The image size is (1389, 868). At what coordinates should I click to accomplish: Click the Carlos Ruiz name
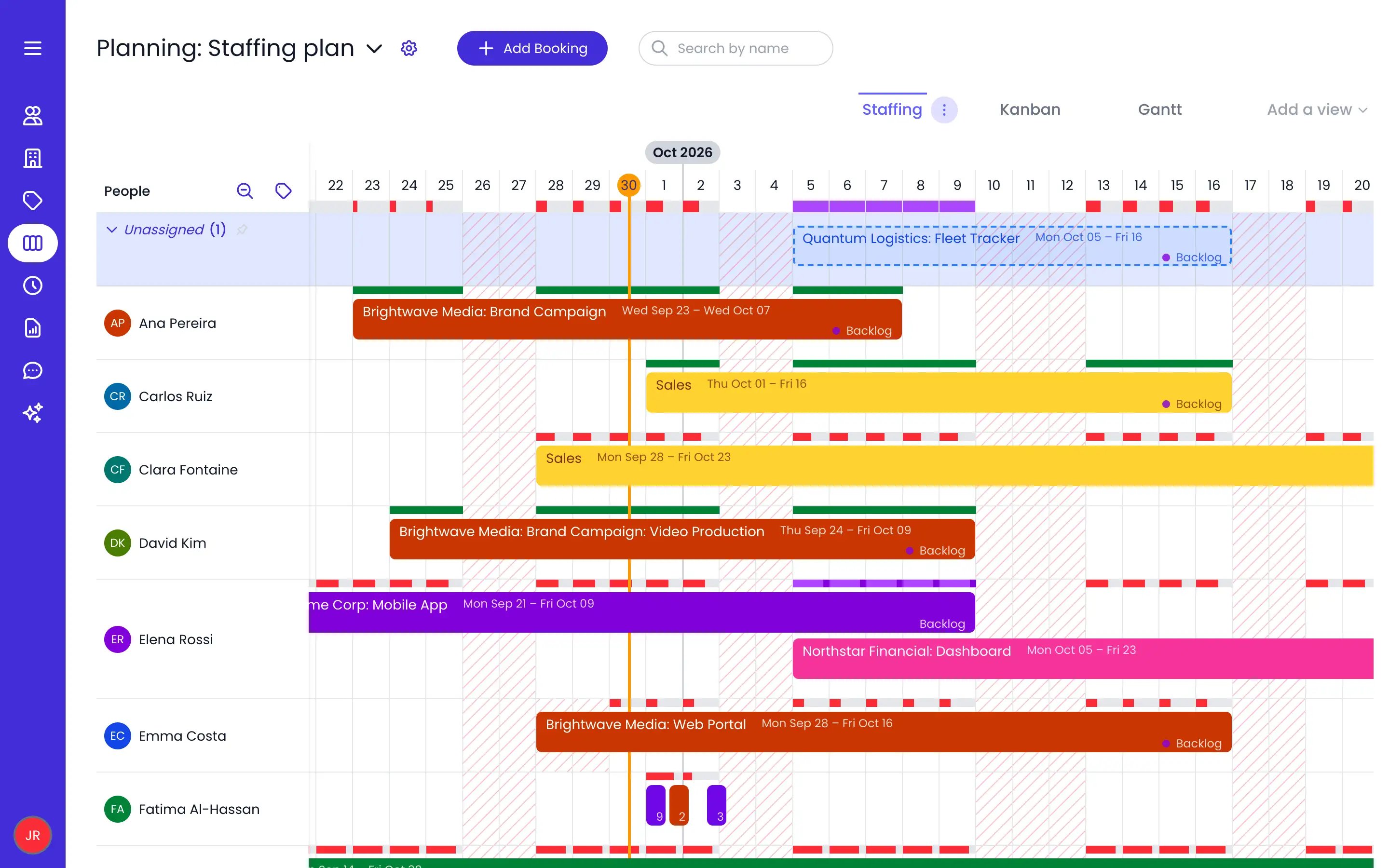tap(176, 397)
